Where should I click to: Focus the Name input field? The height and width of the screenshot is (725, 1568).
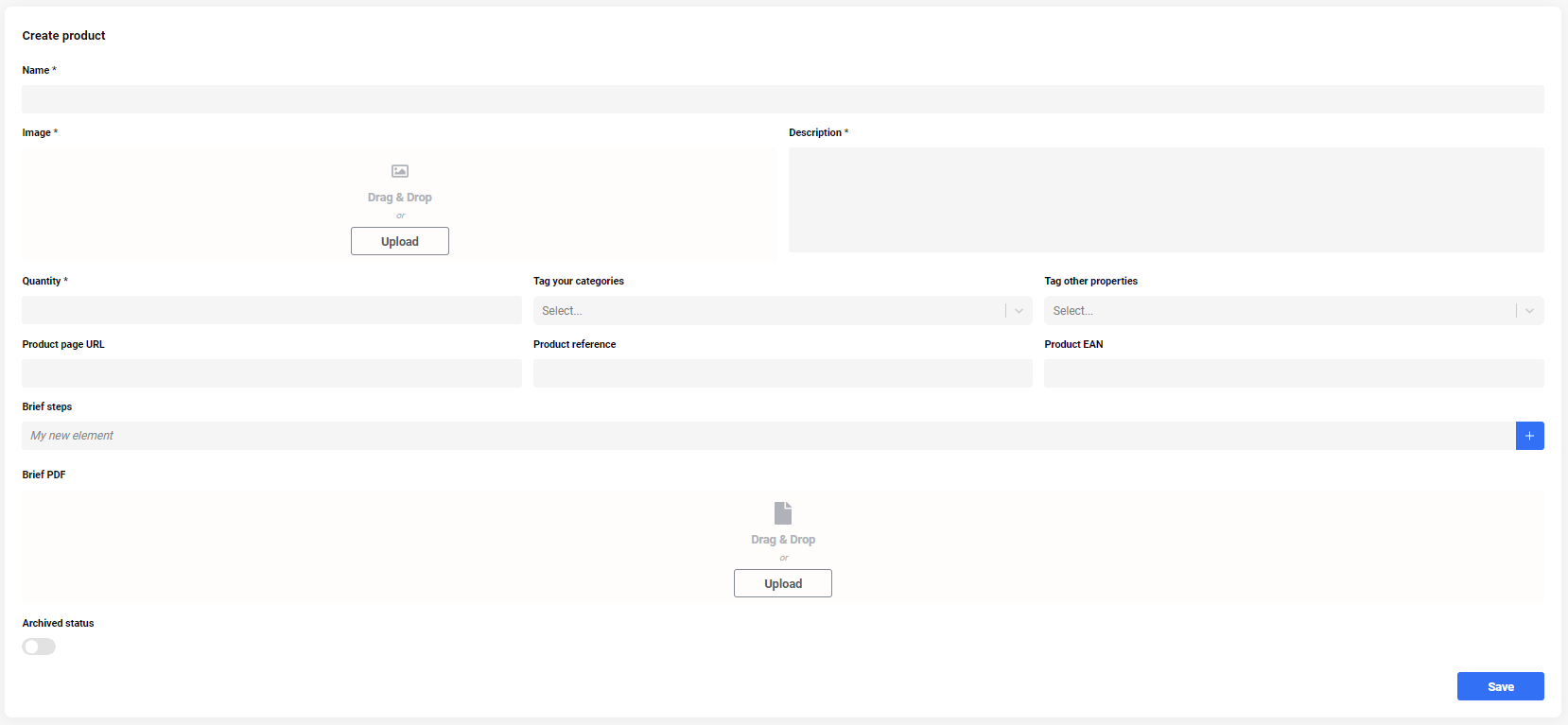[782, 99]
